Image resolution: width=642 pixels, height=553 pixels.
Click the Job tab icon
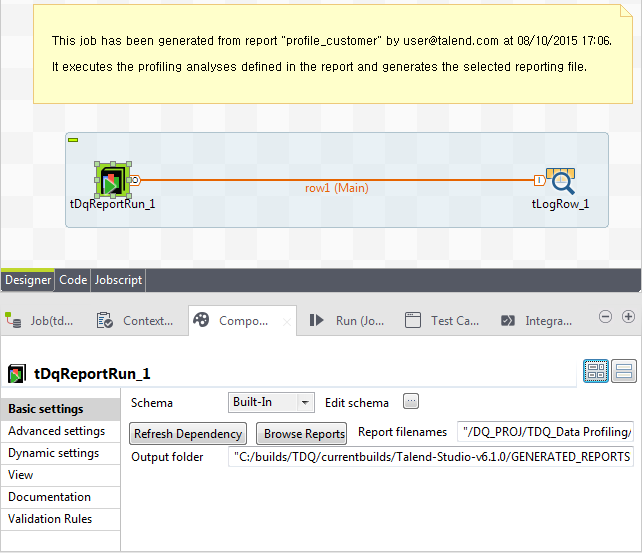13,320
